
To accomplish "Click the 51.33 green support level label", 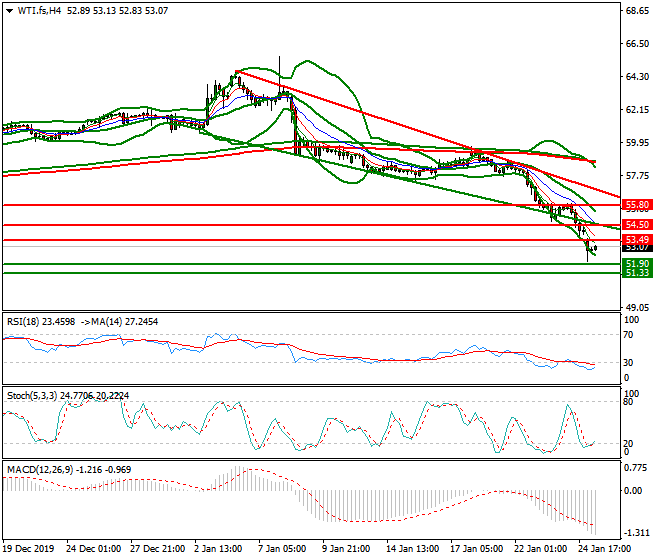I will (637, 273).
